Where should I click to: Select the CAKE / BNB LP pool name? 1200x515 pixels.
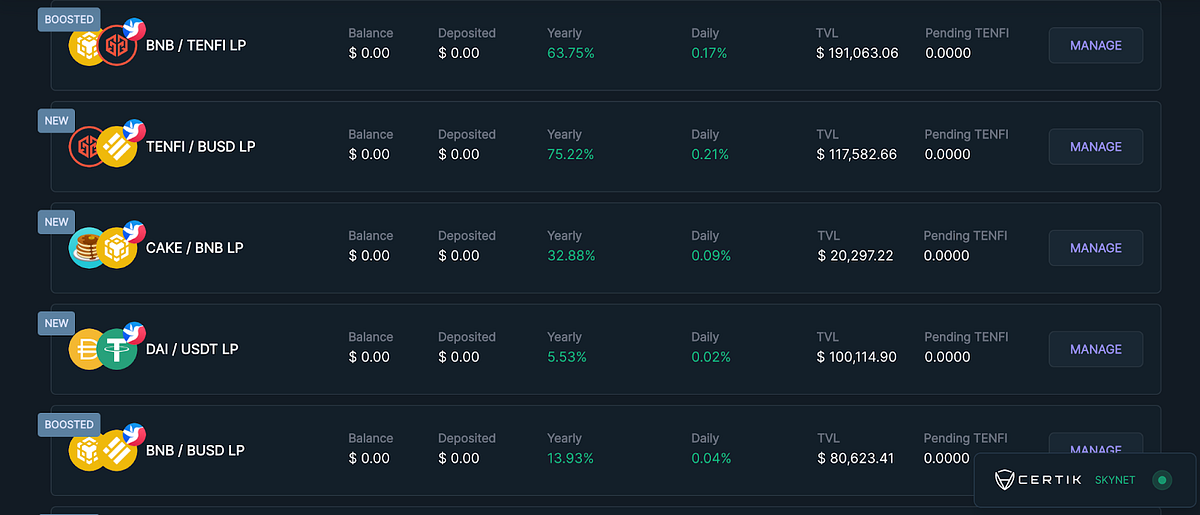[x=195, y=248]
